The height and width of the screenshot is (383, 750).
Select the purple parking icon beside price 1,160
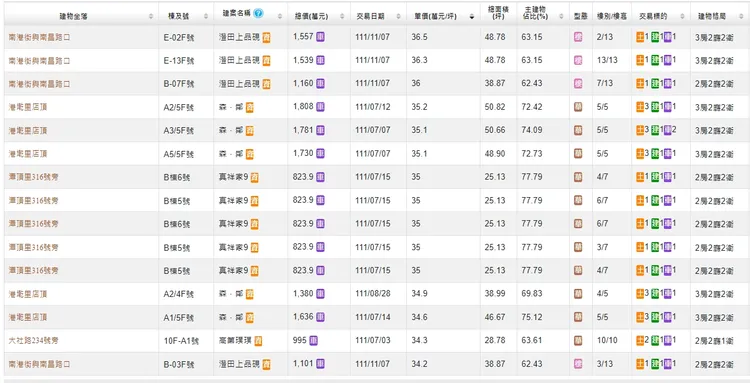(320, 83)
